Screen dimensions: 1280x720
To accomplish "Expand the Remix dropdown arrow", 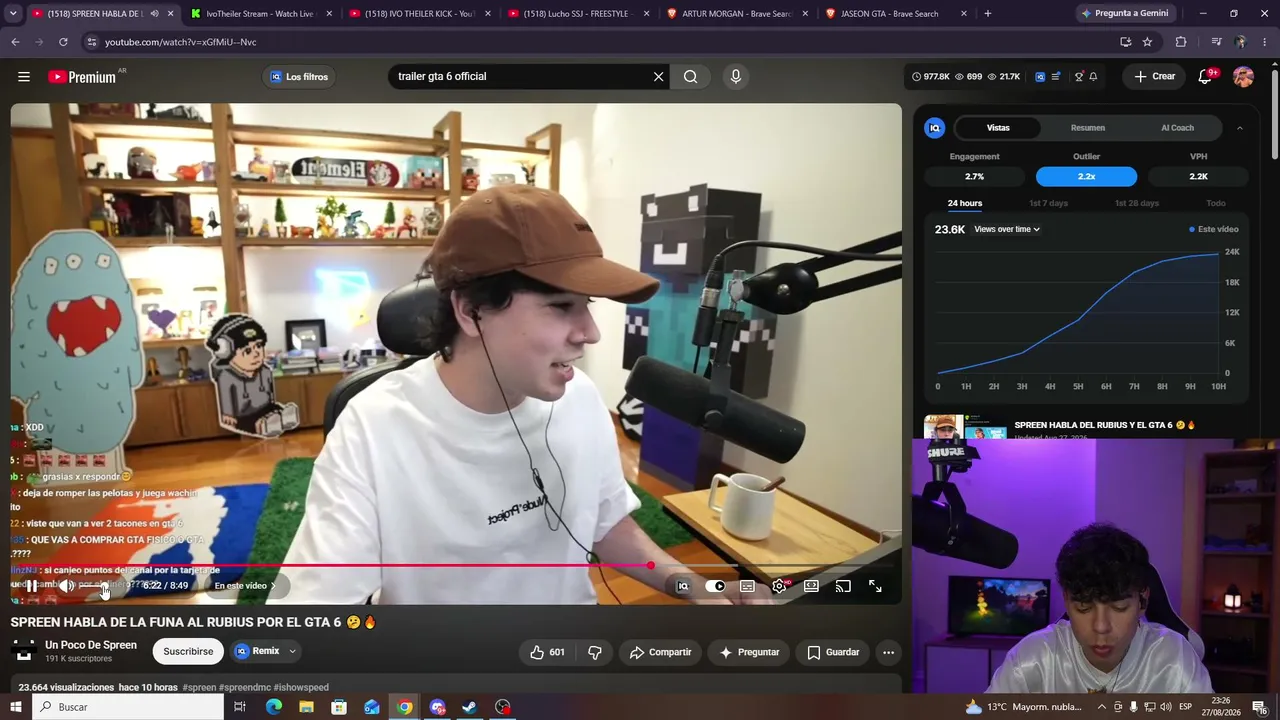I will pos(292,651).
